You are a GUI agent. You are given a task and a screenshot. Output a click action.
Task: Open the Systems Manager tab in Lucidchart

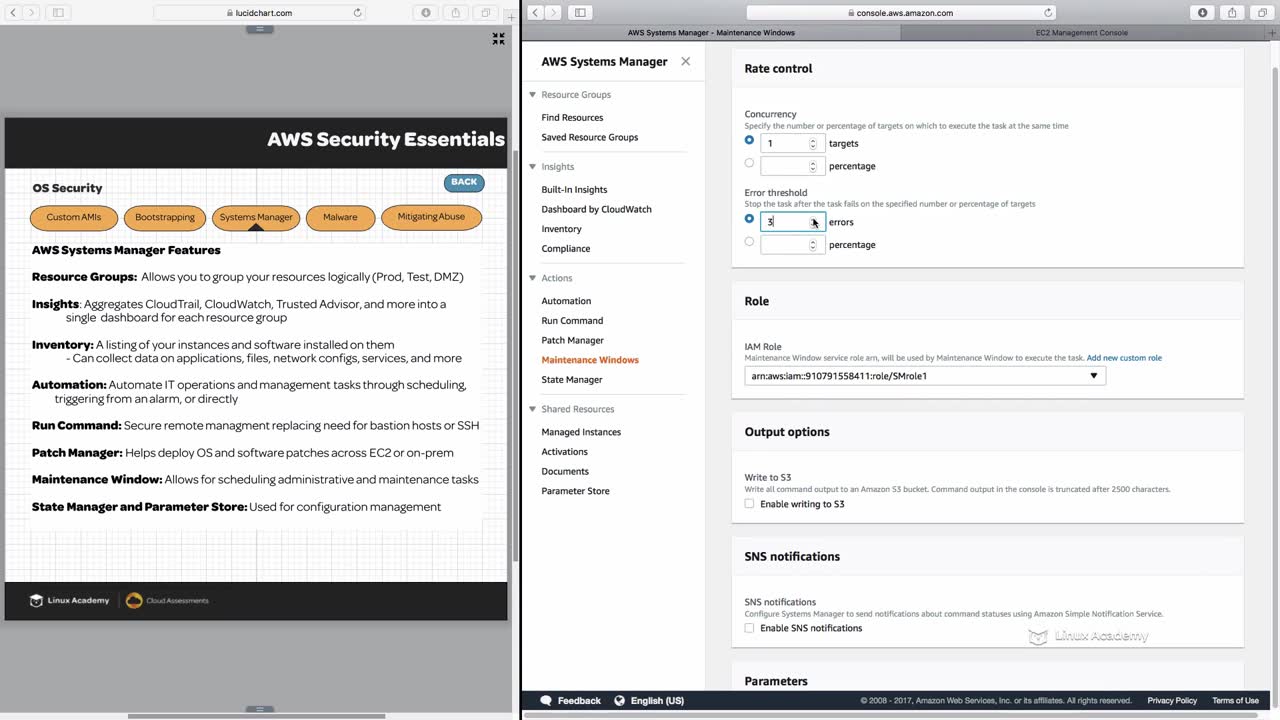(256, 217)
